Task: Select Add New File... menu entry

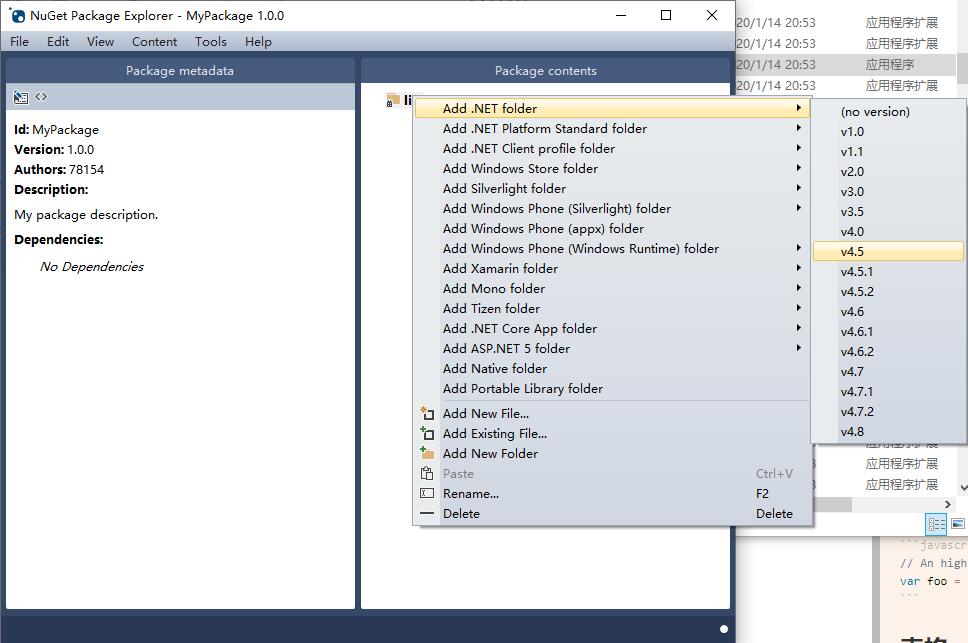Action: click(612, 413)
